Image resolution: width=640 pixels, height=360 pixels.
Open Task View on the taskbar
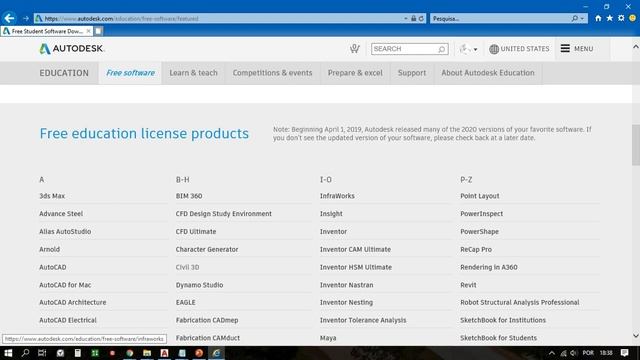[x=42, y=353]
